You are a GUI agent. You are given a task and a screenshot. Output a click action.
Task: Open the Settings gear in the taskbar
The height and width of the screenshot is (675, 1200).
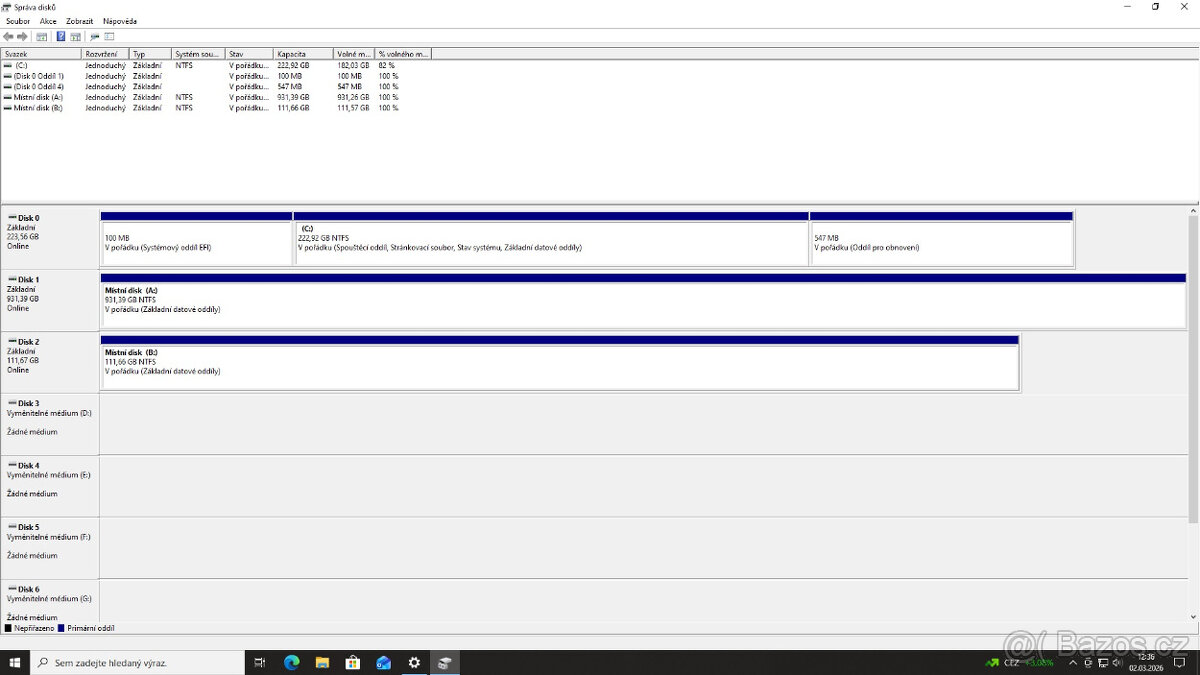click(414, 662)
